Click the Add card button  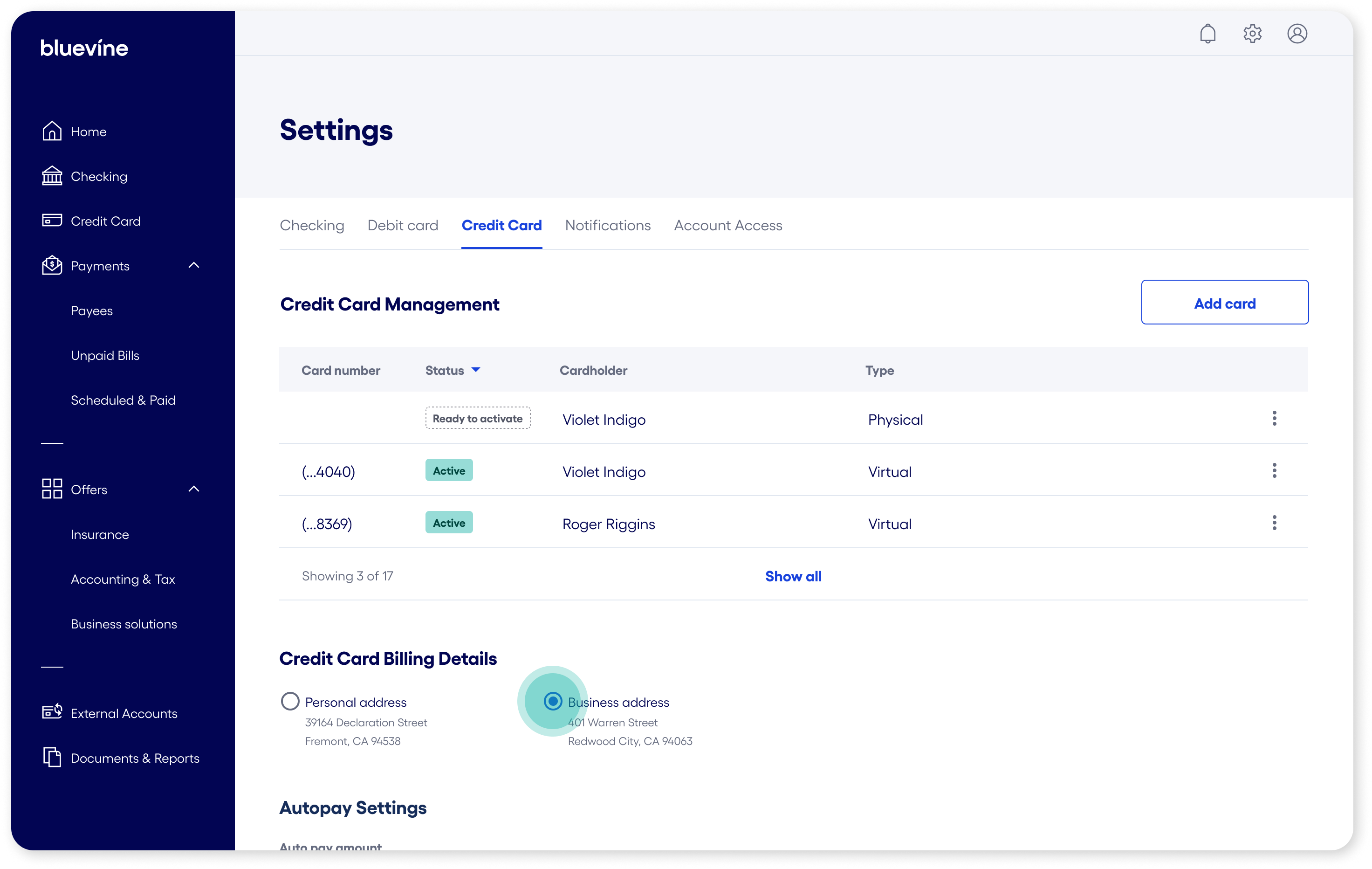point(1225,303)
